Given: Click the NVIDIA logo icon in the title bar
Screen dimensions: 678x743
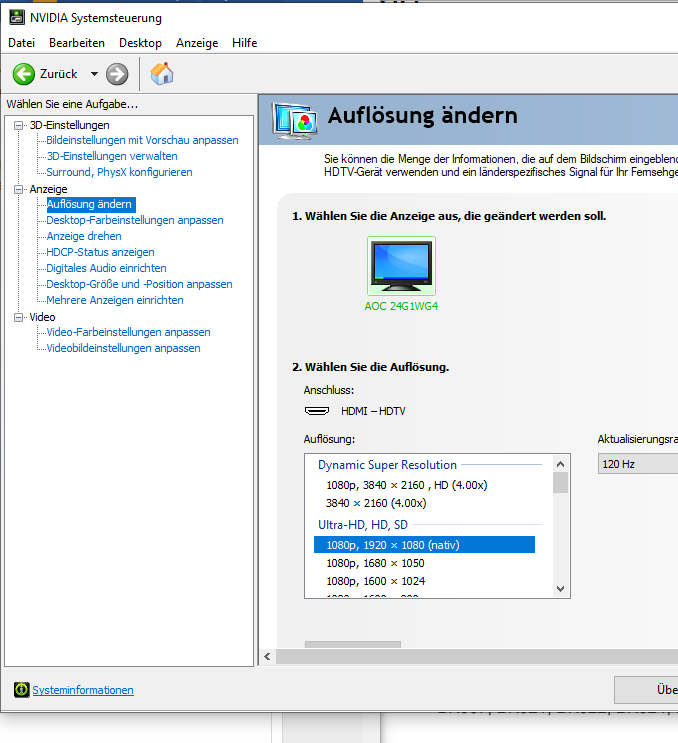Looking at the screenshot, I should (x=17, y=18).
